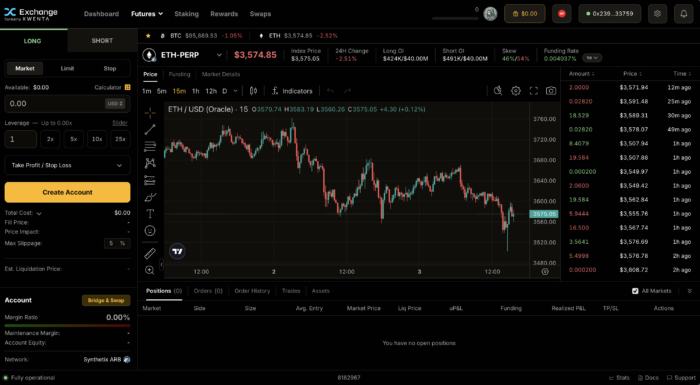The height and width of the screenshot is (385, 700).
Task: Click the rewards progress bar in header
Action: [x=455, y=18]
